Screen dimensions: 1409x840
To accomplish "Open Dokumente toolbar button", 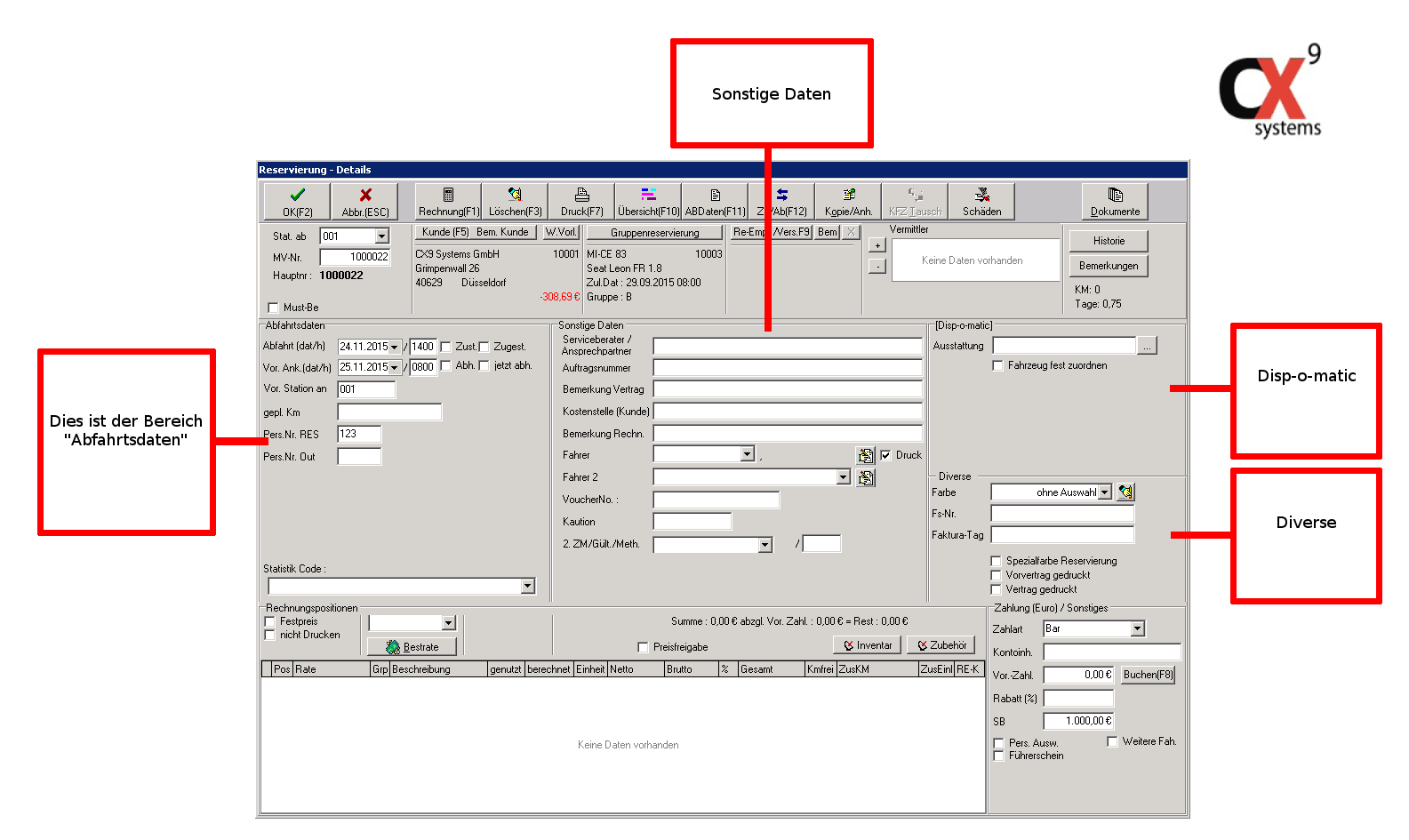I will (x=1115, y=201).
